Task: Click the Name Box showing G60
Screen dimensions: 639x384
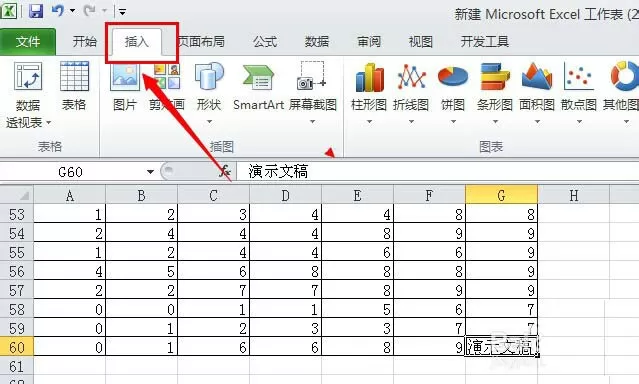Action: tap(70, 172)
